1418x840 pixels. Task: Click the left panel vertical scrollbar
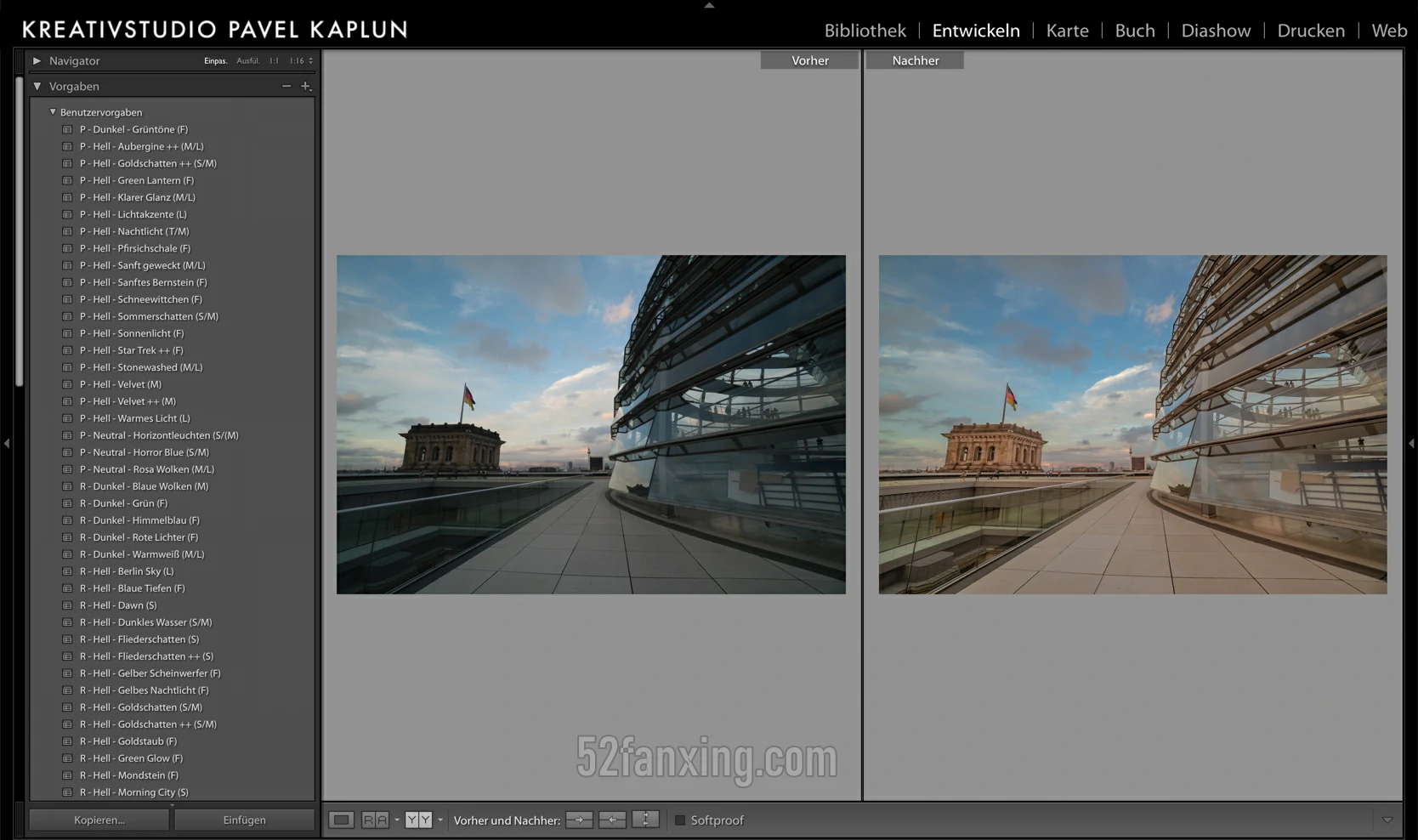click(20, 230)
